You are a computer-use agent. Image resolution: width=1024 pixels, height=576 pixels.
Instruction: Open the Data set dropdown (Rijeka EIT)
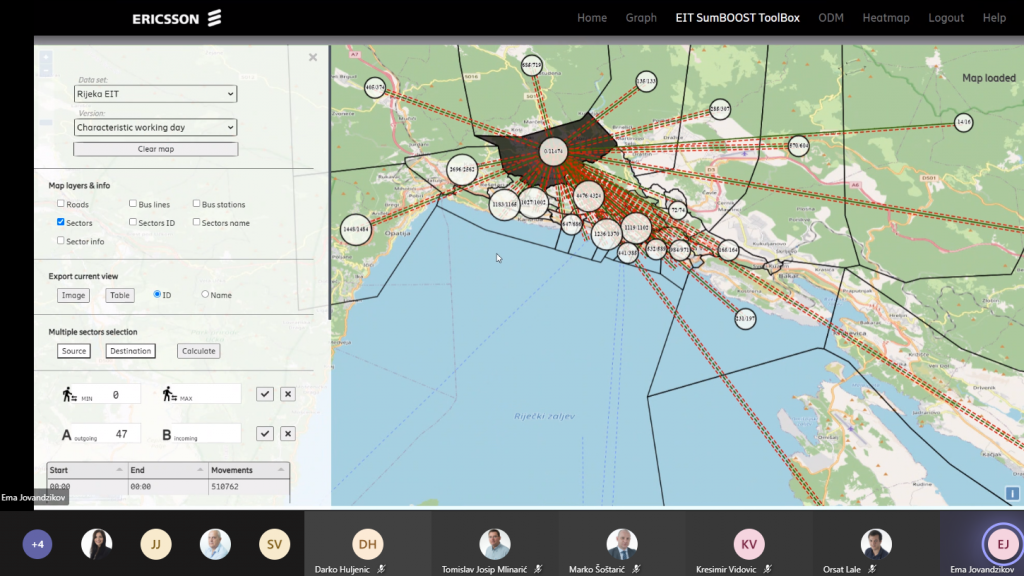pos(155,94)
